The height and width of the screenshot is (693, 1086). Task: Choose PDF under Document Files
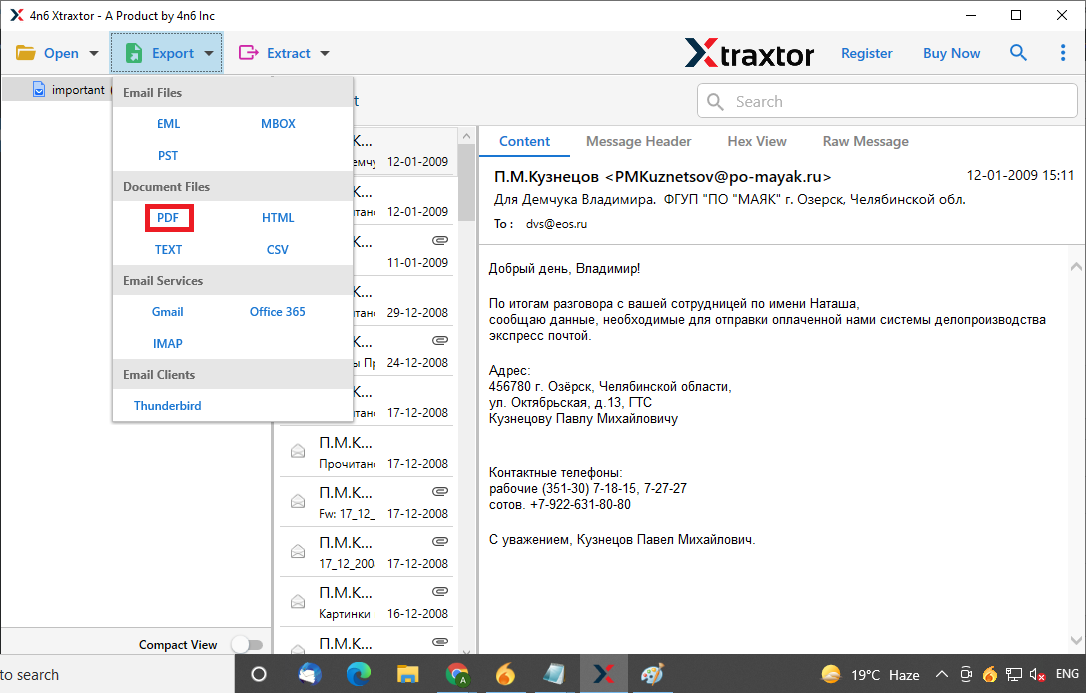pyautogui.click(x=168, y=218)
